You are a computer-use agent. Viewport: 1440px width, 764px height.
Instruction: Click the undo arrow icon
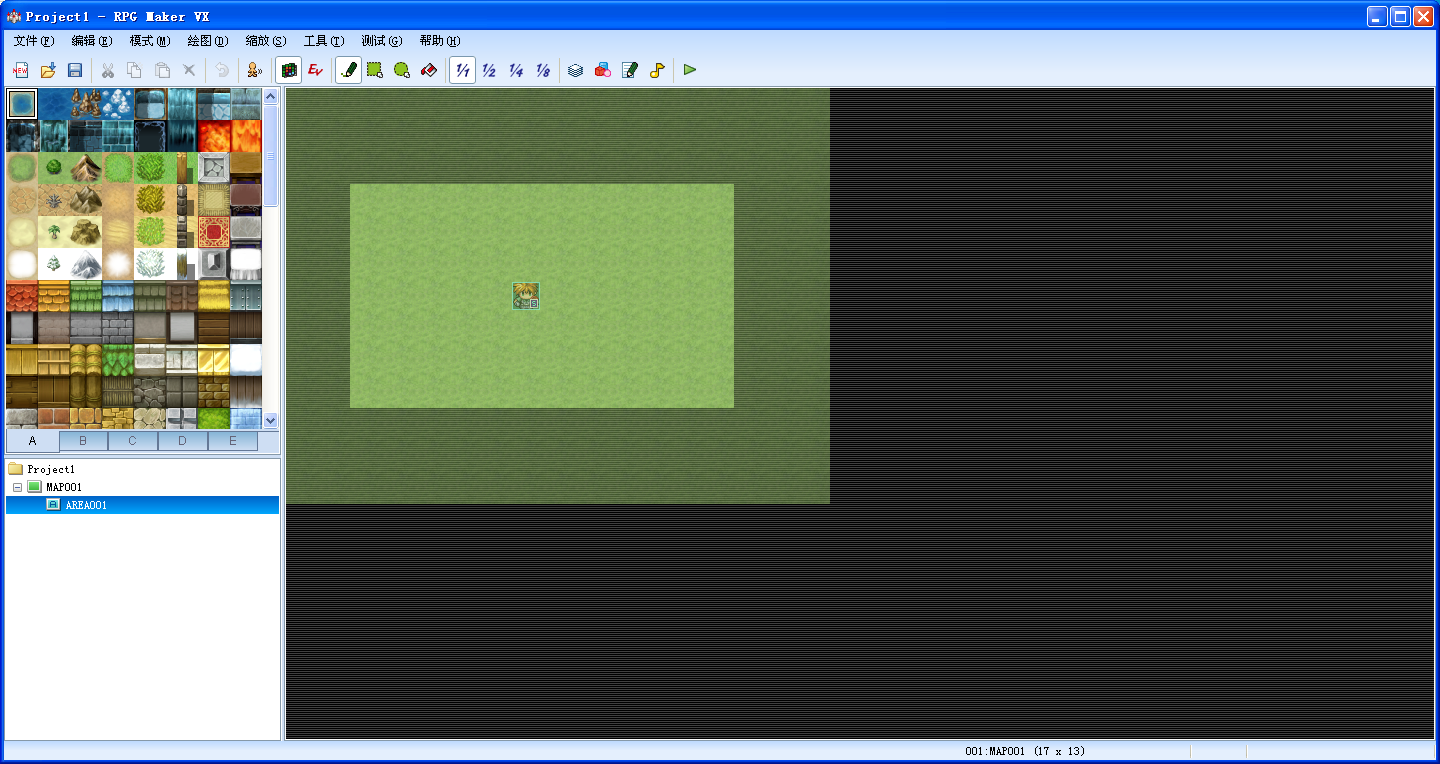click(221, 70)
